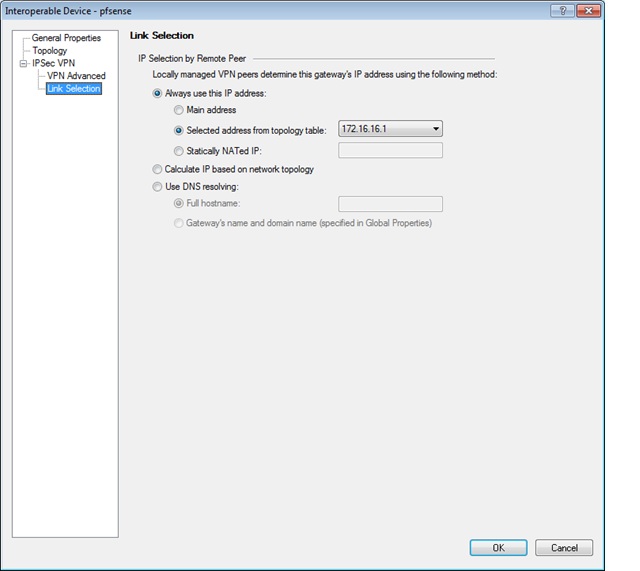The height and width of the screenshot is (571, 640).
Task: Select the Topology tree entry
Action: [x=49, y=51]
